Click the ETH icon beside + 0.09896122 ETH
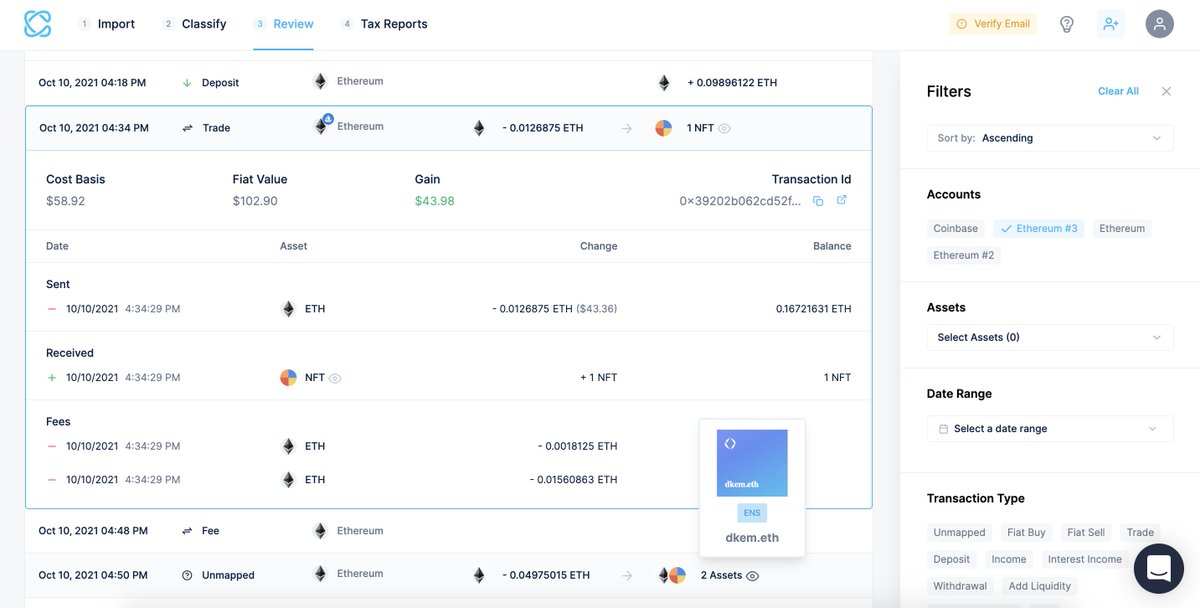Image resolution: width=1200 pixels, height=608 pixels. [663, 82]
